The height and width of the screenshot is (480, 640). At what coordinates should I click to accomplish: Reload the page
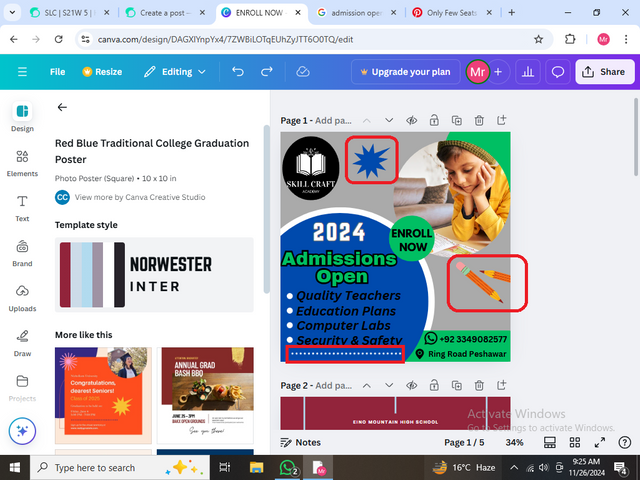(59, 39)
